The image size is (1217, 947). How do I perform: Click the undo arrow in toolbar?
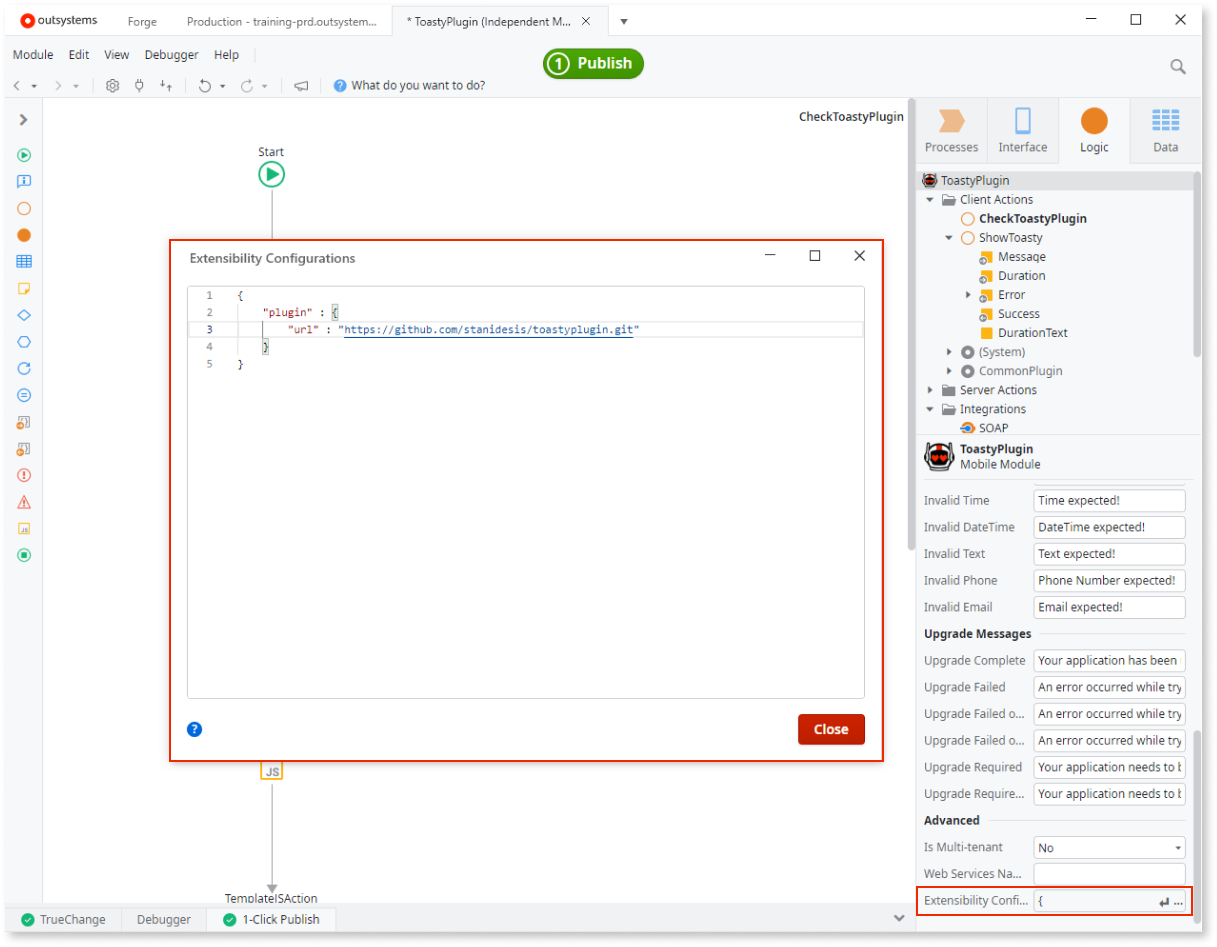click(204, 86)
